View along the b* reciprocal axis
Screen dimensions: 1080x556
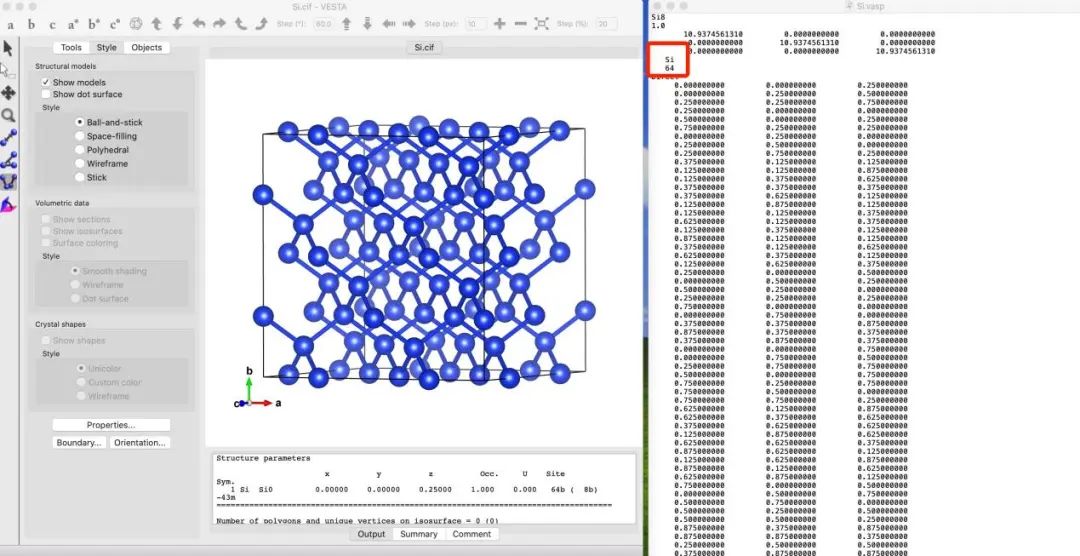click(x=94, y=24)
